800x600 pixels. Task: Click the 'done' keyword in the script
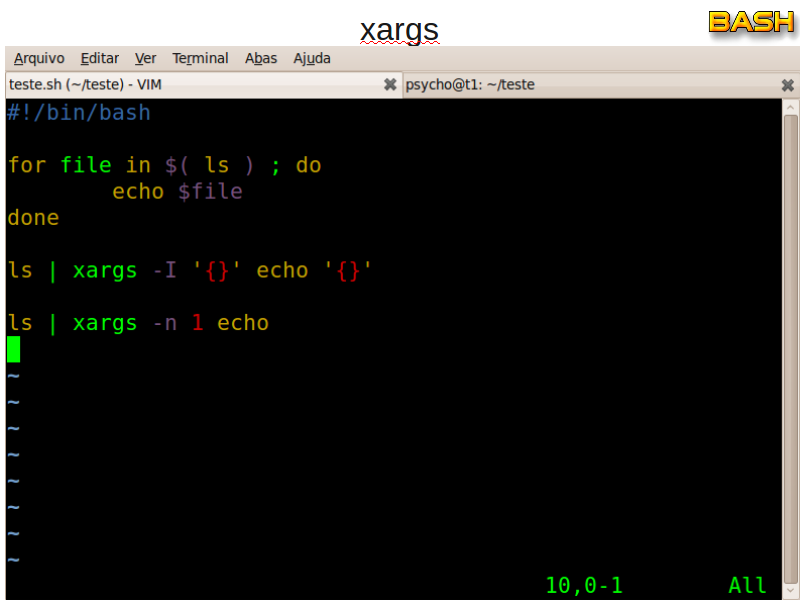[x=33, y=217]
